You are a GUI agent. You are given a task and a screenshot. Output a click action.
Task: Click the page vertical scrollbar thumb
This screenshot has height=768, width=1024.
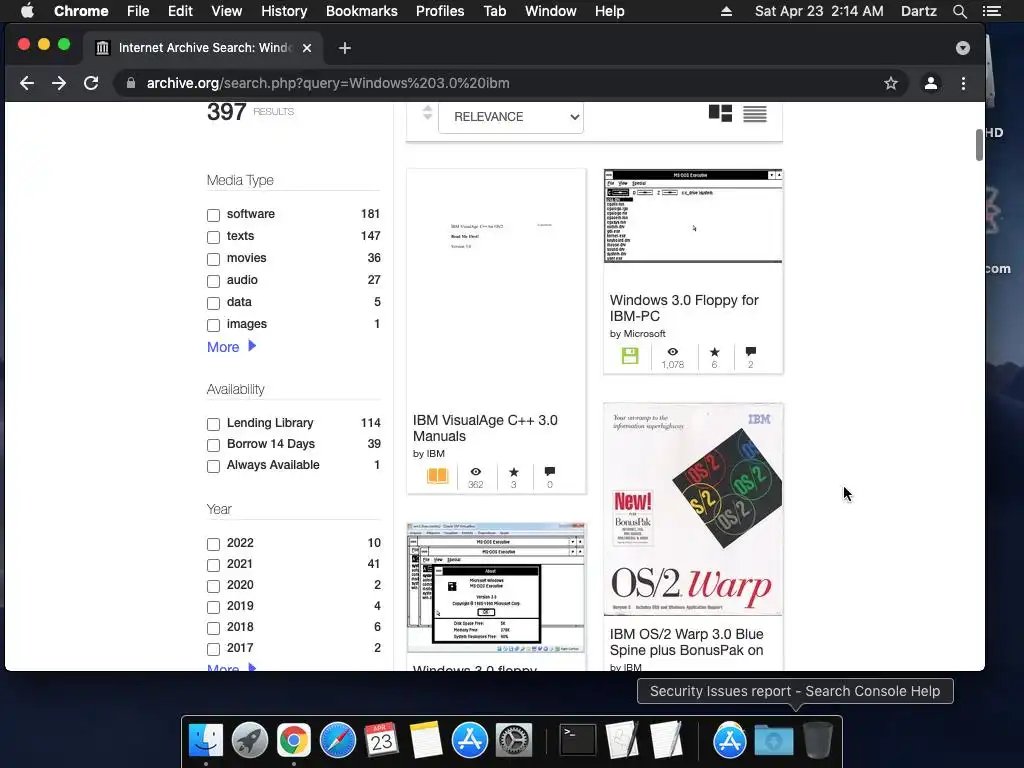(979, 144)
